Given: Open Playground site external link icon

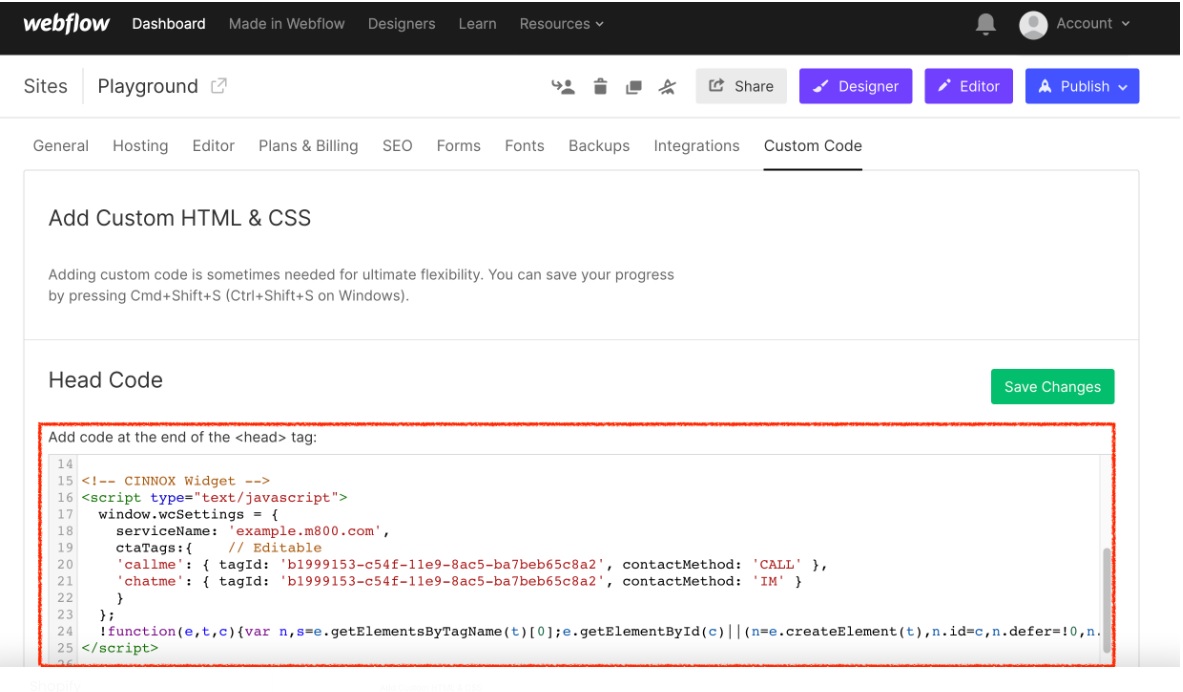Looking at the screenshot, I should pos(219,86).
